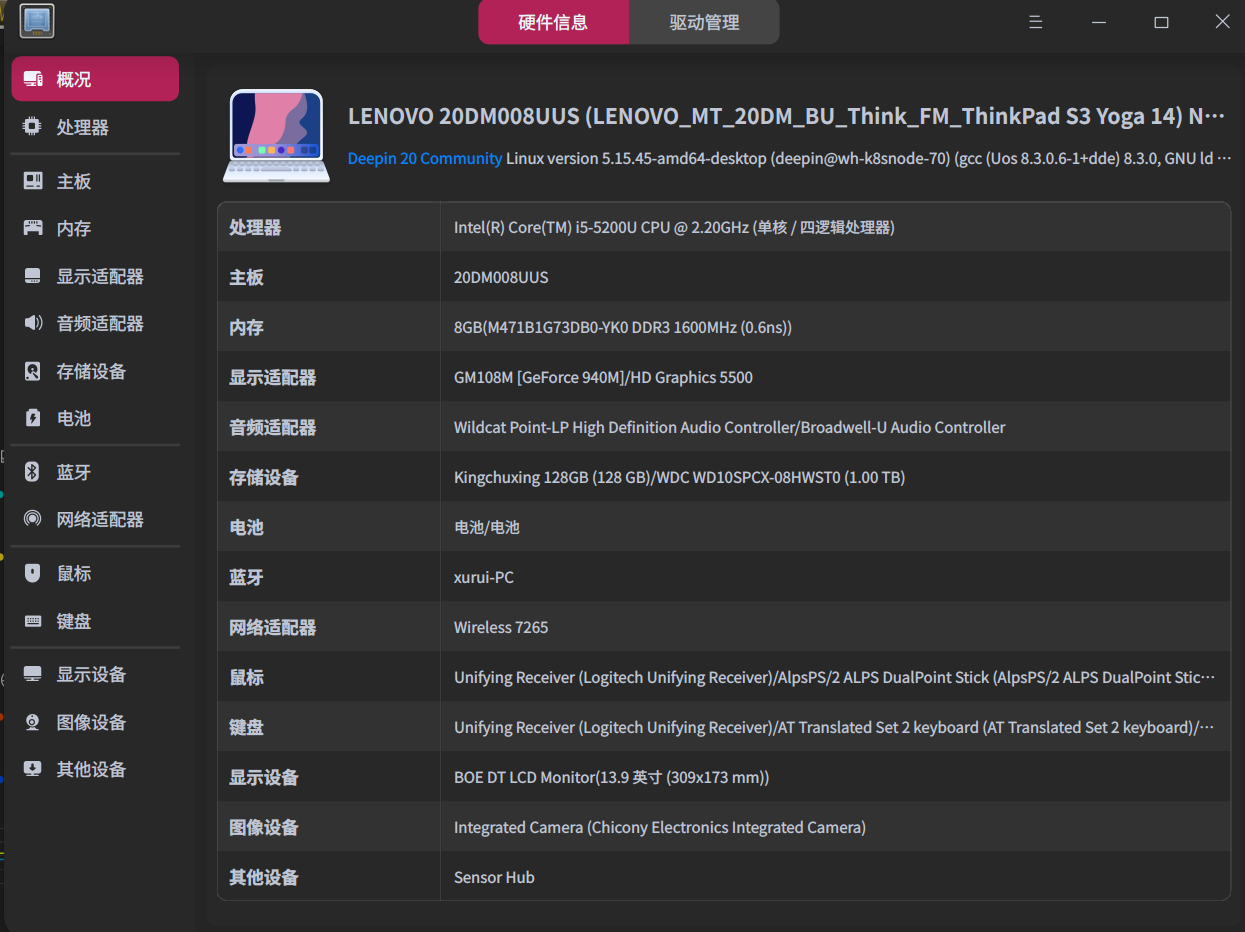Open 网络适配器 network adapter sidebar icon
Viewport: 1245px width, 932px height.
33,519
